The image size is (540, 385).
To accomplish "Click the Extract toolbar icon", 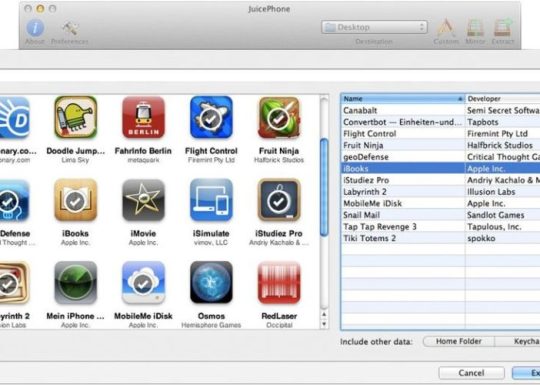I will pyautogui.click(x=502, y=28).
